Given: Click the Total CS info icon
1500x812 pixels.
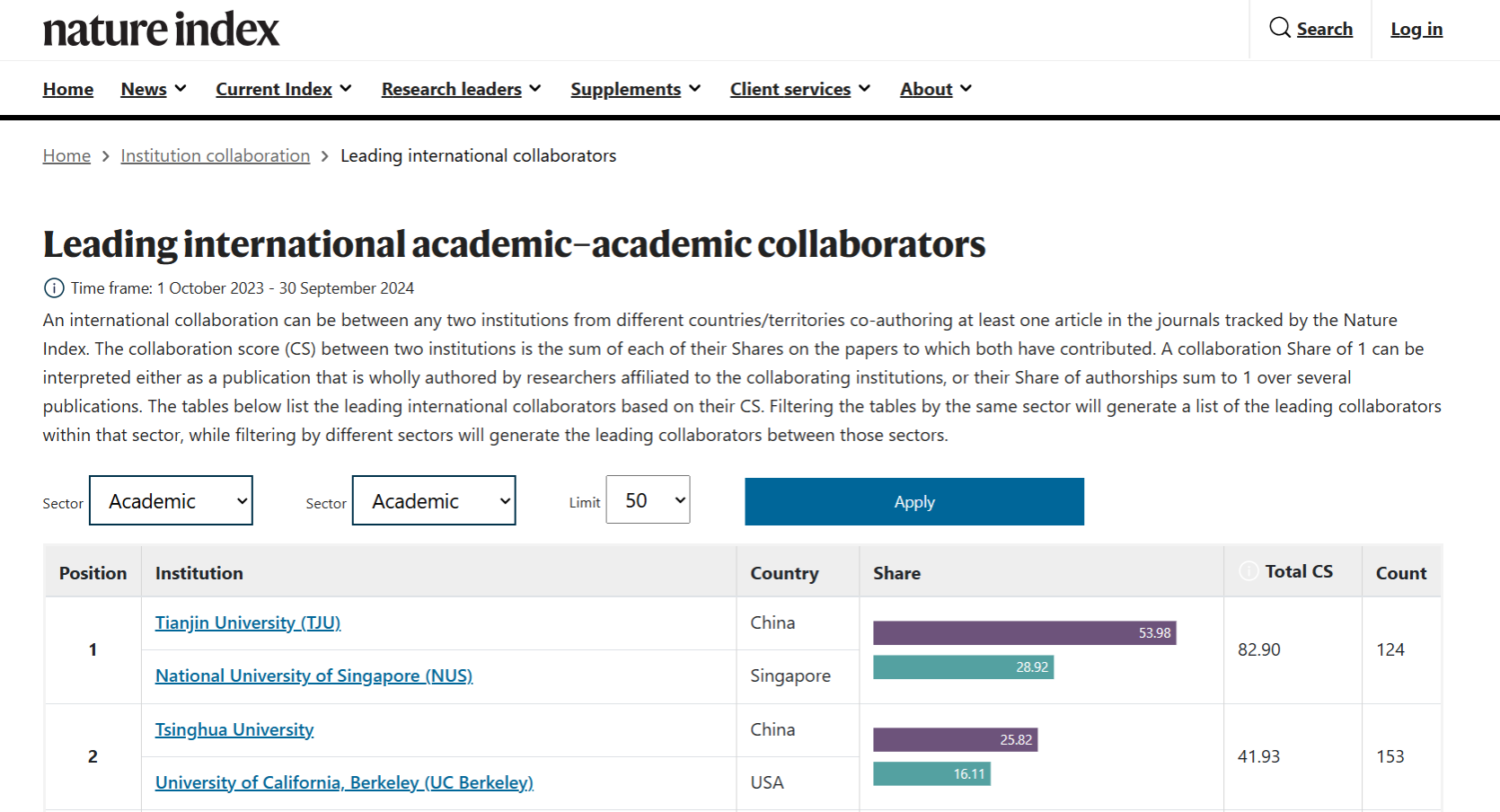Looking at the screenshot, I should 1249,571.
